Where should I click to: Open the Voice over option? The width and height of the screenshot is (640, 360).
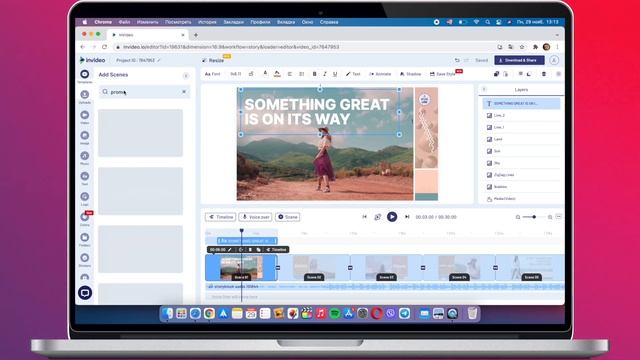256,217
